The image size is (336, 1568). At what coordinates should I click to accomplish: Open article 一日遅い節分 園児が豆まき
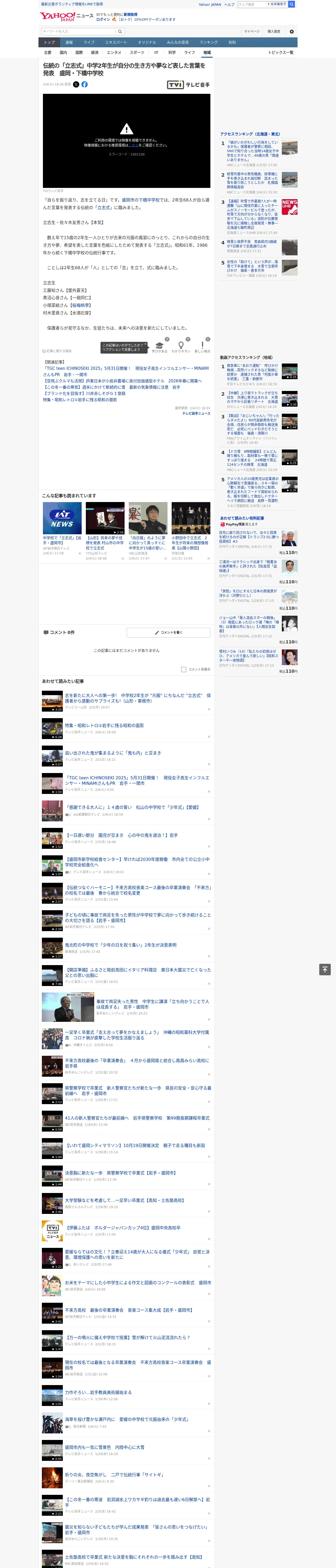[121, 835]
